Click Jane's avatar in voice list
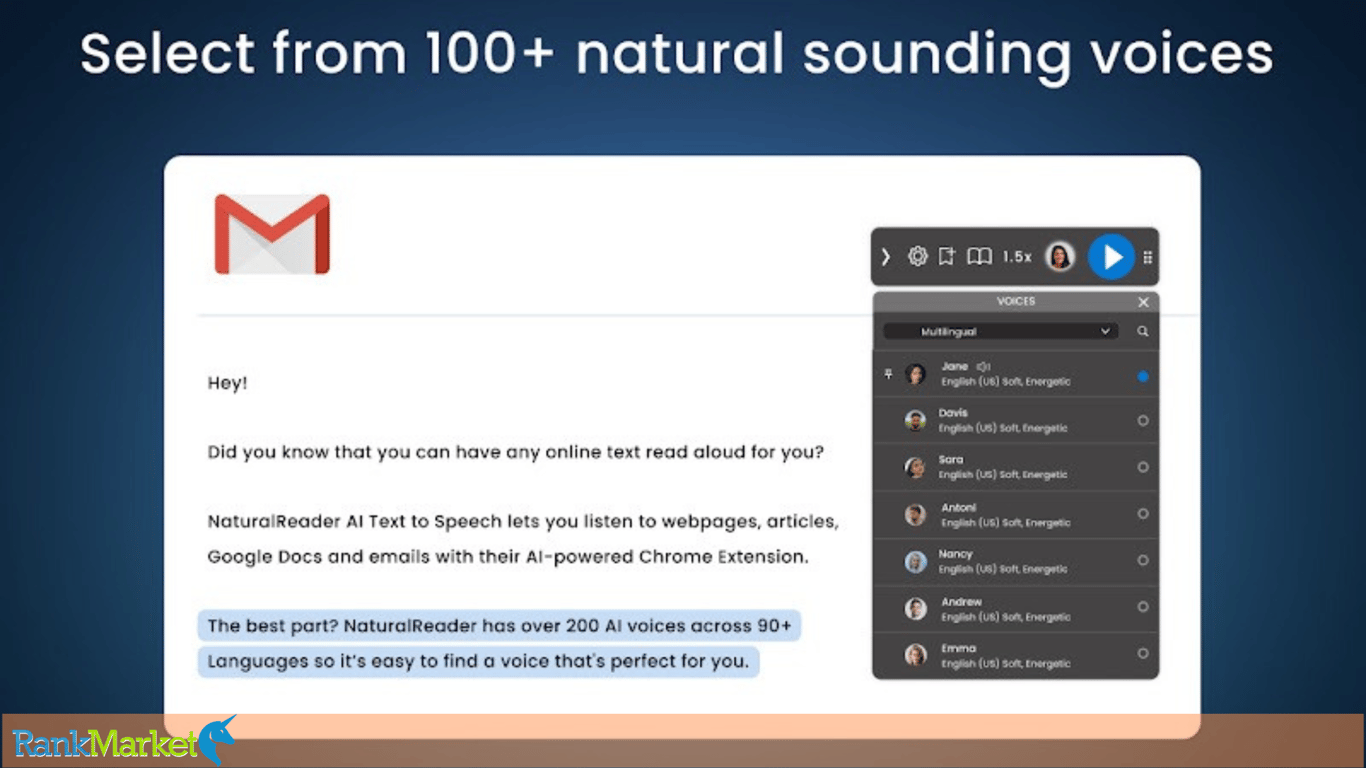This screenshot has width=1366, height=768. pos(915,374)
